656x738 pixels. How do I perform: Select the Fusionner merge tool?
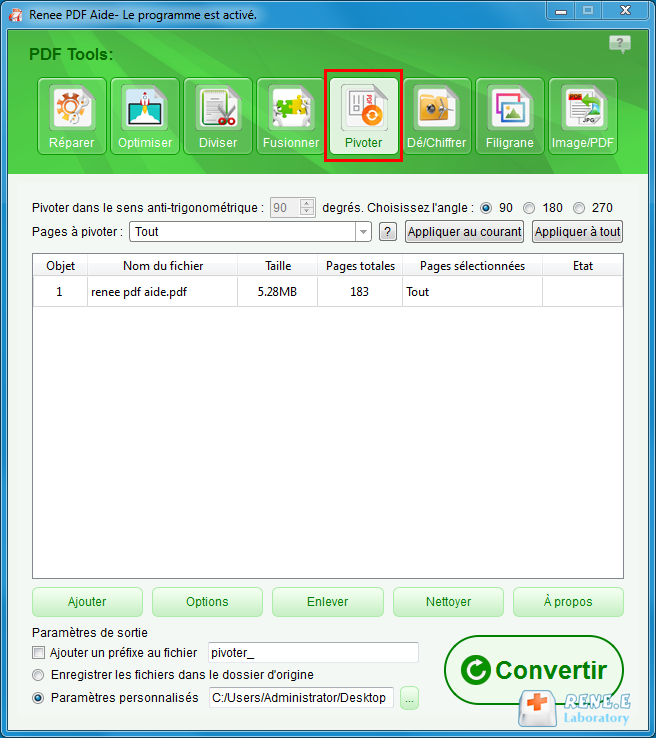291,116
